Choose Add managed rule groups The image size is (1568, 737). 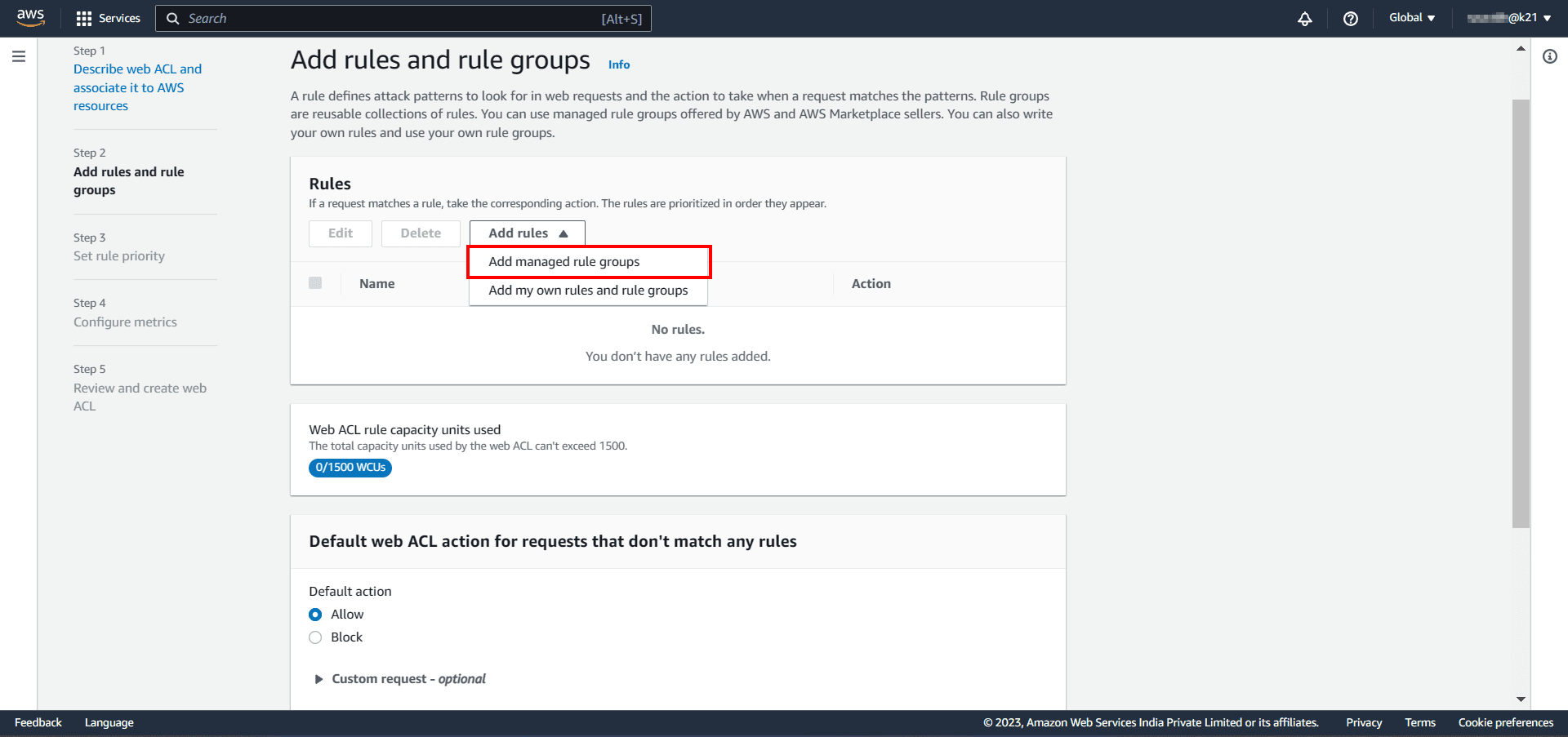click(564, 262)
